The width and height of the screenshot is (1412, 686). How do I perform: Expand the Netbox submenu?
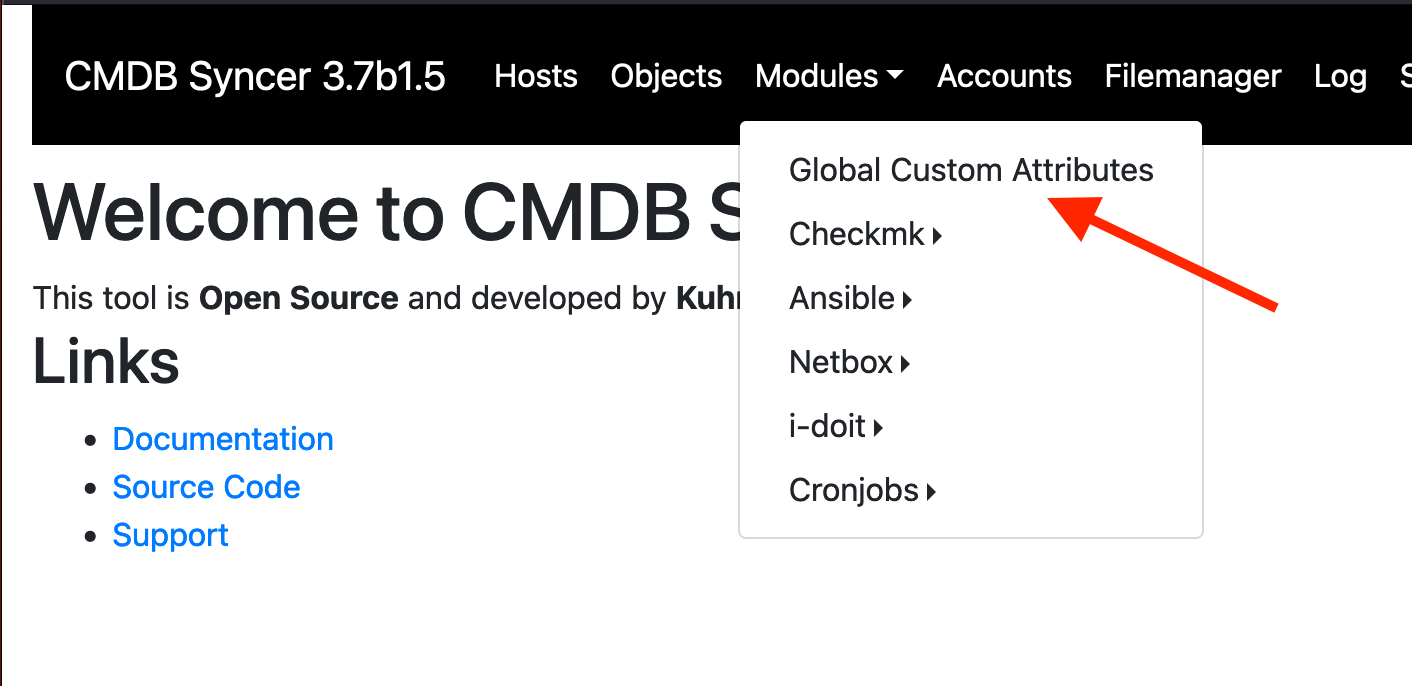pos(849,363)
